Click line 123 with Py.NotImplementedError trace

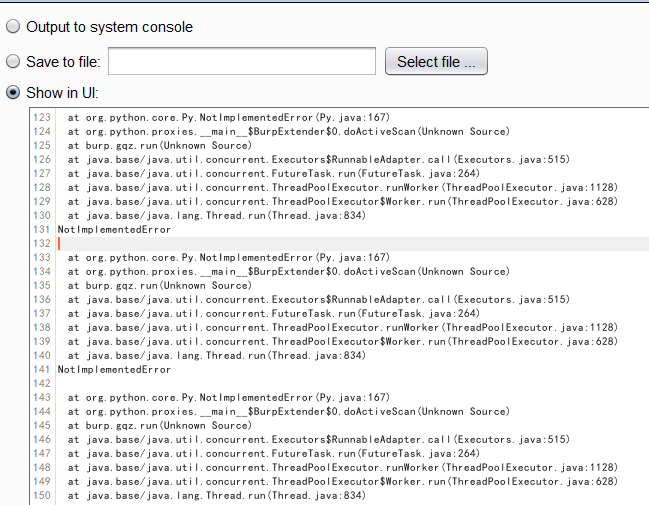pyautogui.click(x=229, y=118)
